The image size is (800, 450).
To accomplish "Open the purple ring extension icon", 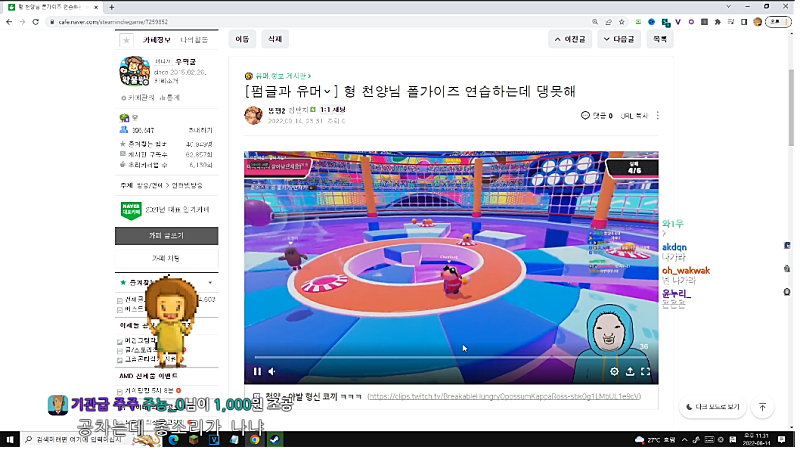I will point(691,22).
